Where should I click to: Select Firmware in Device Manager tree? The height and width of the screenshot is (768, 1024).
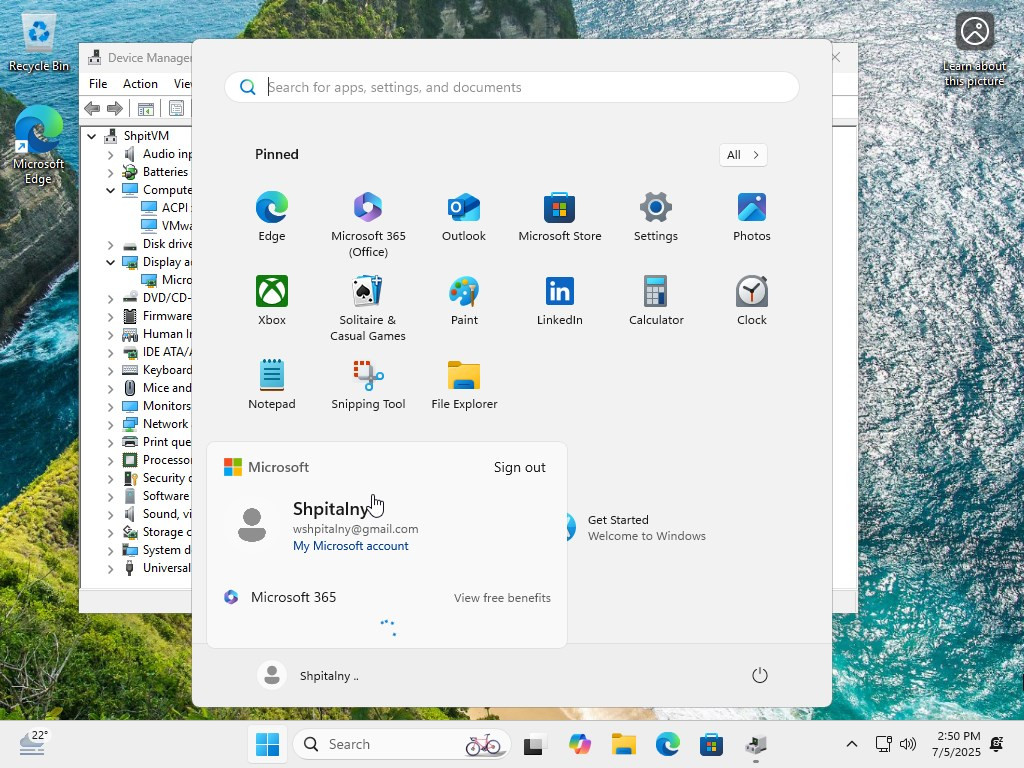[167, 316]
